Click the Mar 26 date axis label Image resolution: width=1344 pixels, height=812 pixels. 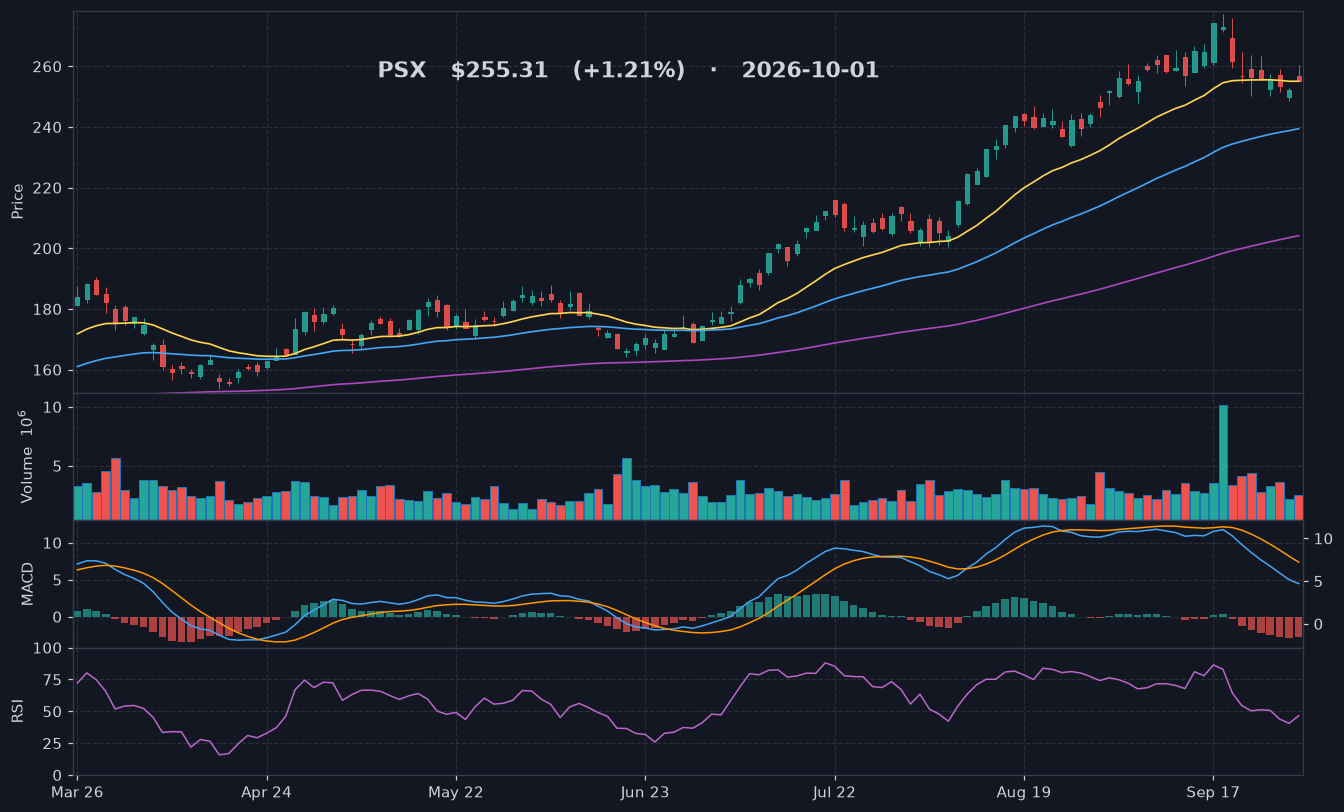pyautogui.click(x=79, y=791)
